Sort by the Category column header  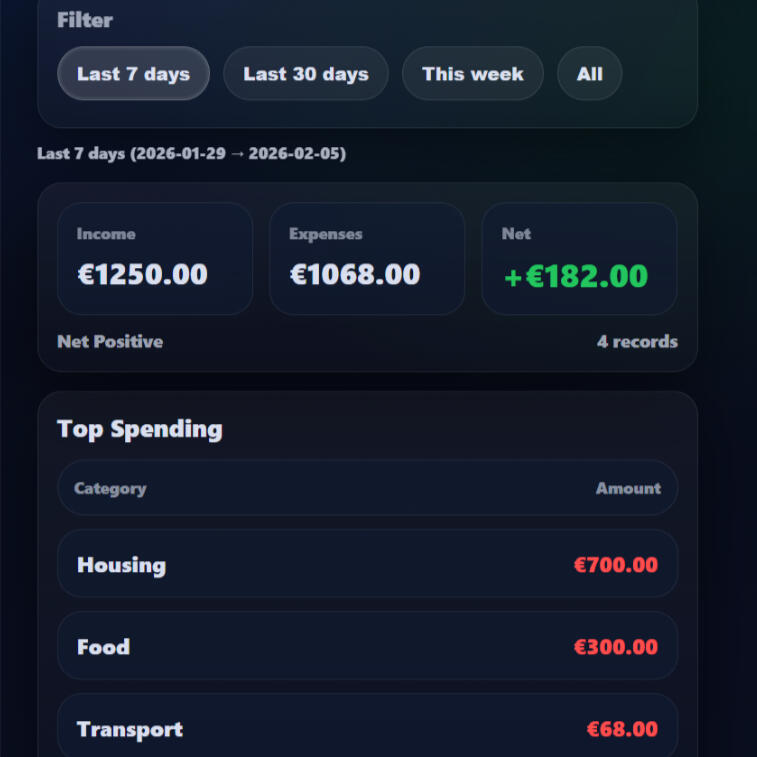coord(110,489)
